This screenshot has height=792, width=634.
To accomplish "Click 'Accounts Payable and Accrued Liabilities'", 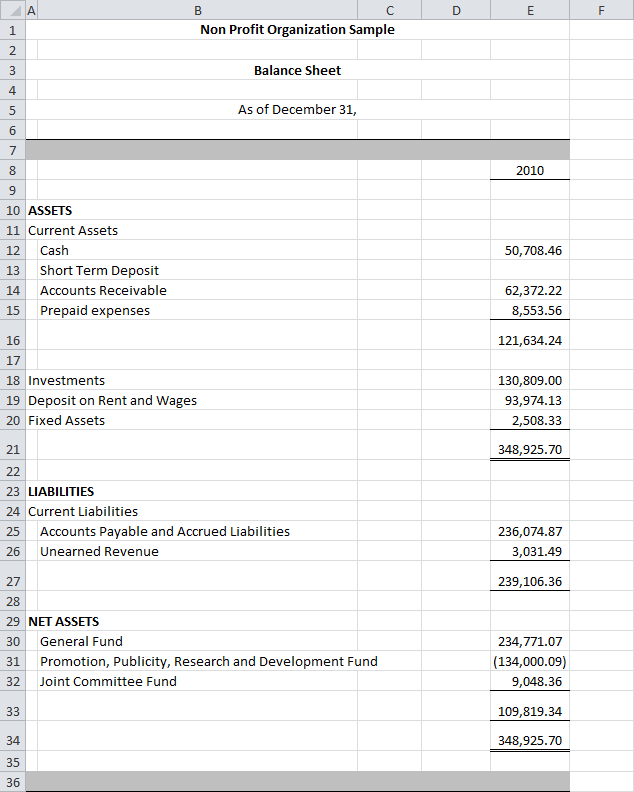I will pyautogui.click(x=165, y=531).
